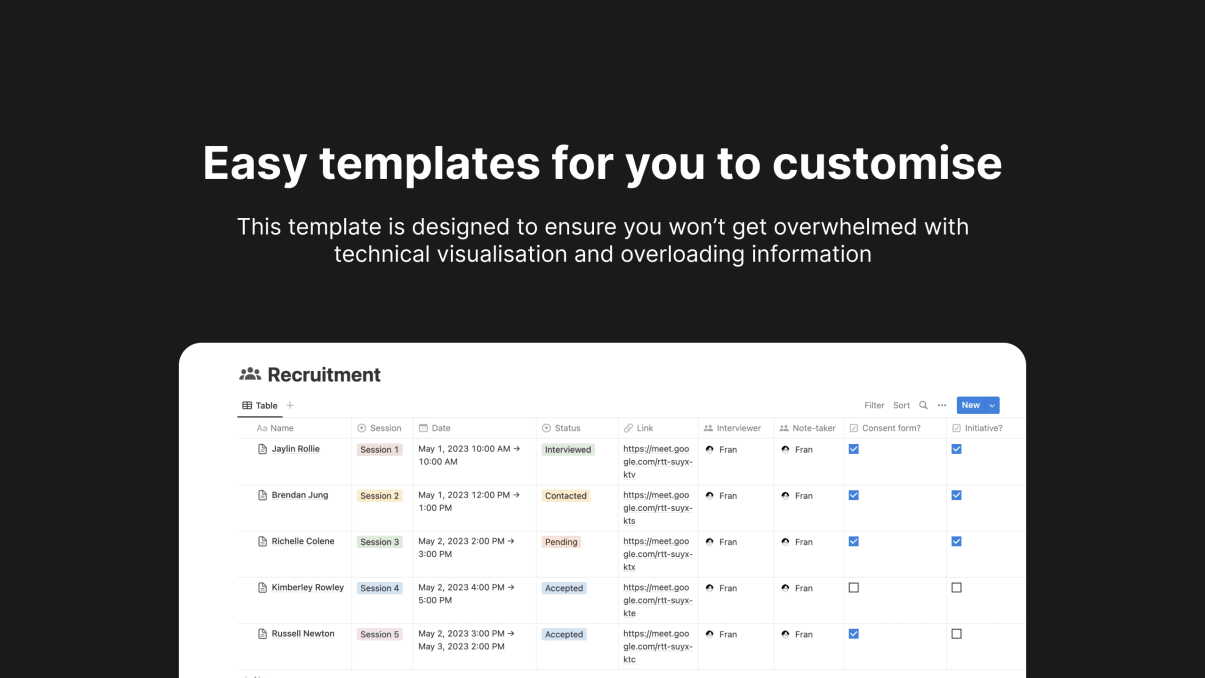Edit date May 1, 2023 10:00 AM

point(469,455)
